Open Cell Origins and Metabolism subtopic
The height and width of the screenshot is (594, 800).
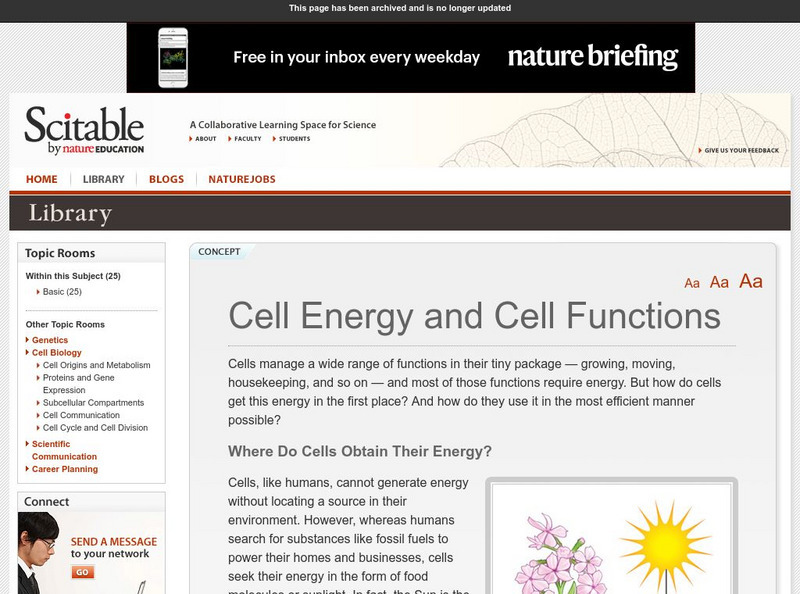[97, 365]
